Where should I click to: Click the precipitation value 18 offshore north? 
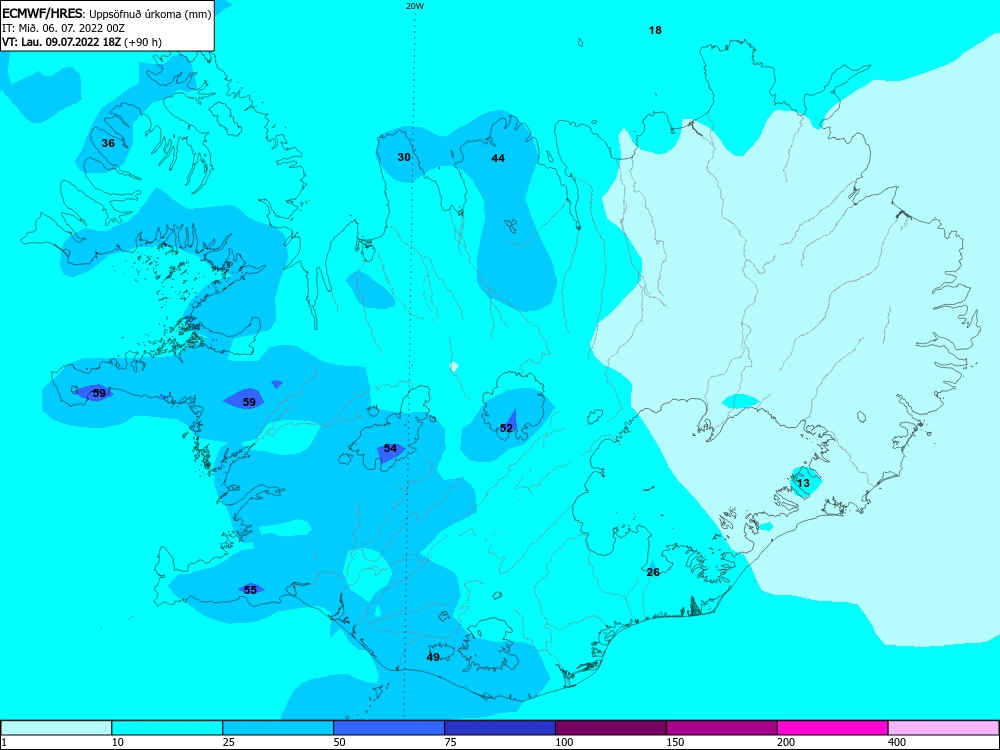click(x=655, y=30)
